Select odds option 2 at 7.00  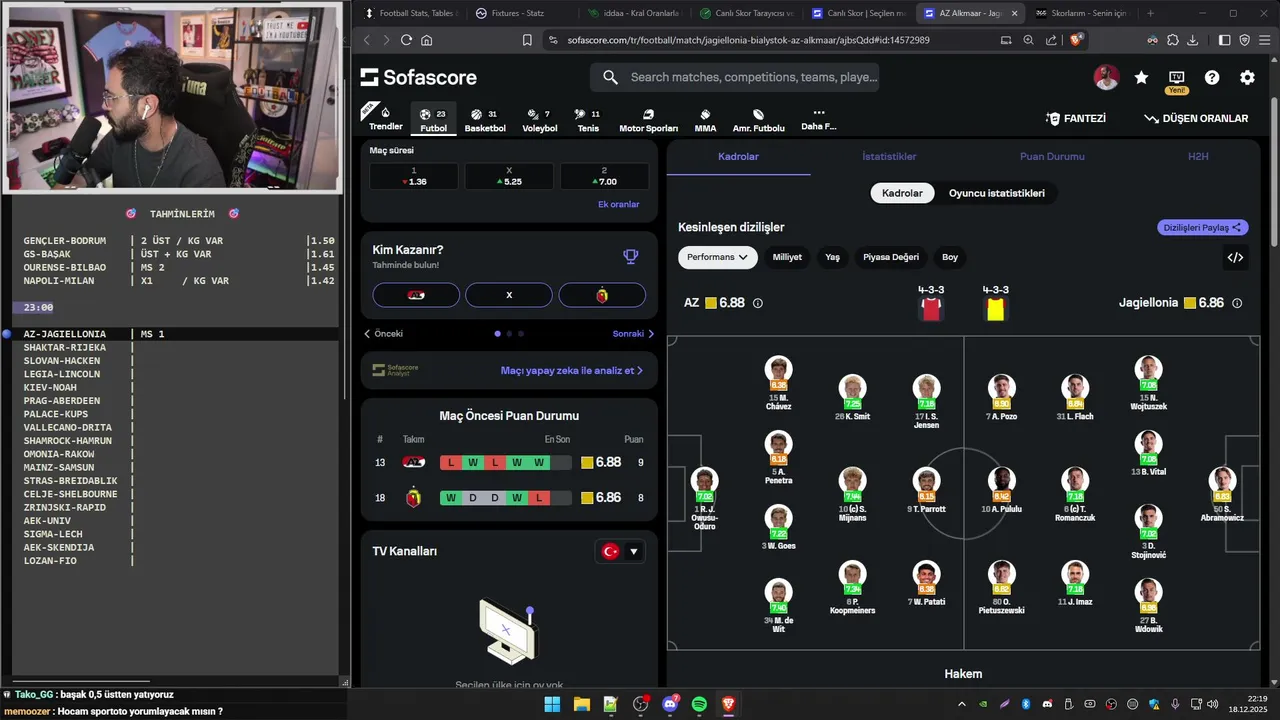point(604,176)
